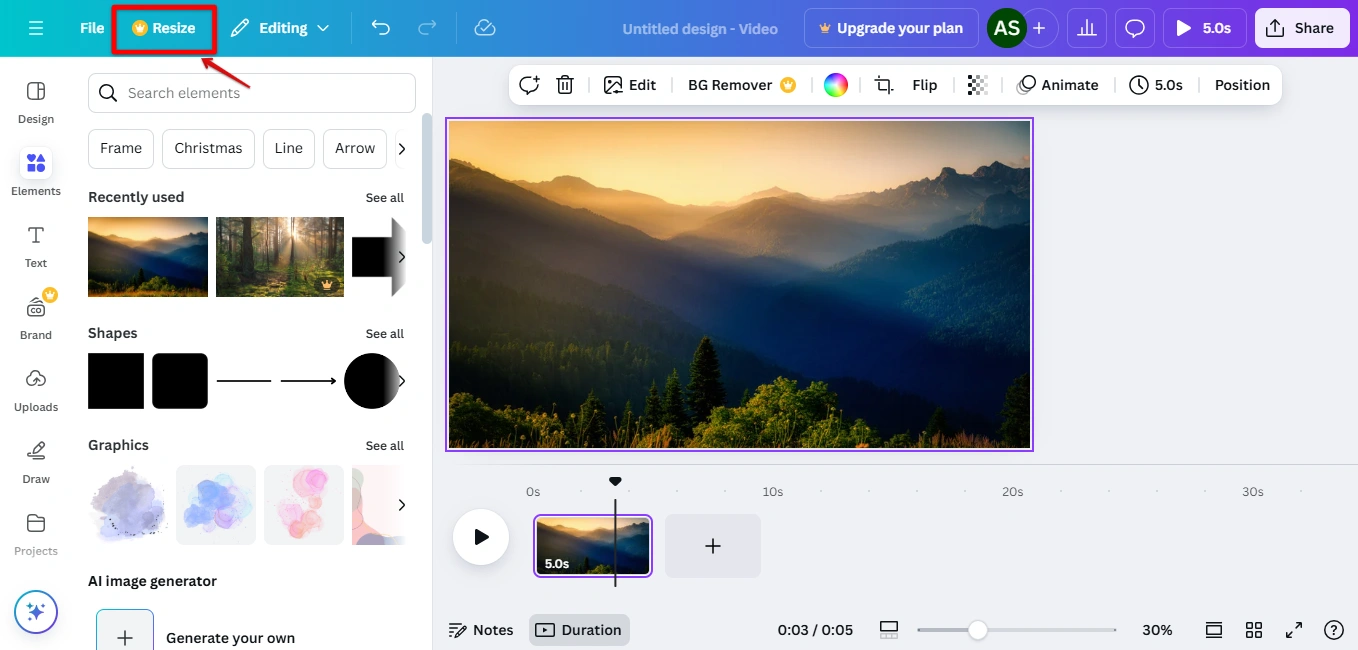Viewport: 1358px width, 650px height.
Task: Open the Design sidebar tab
Action: (x=36, y=102)
